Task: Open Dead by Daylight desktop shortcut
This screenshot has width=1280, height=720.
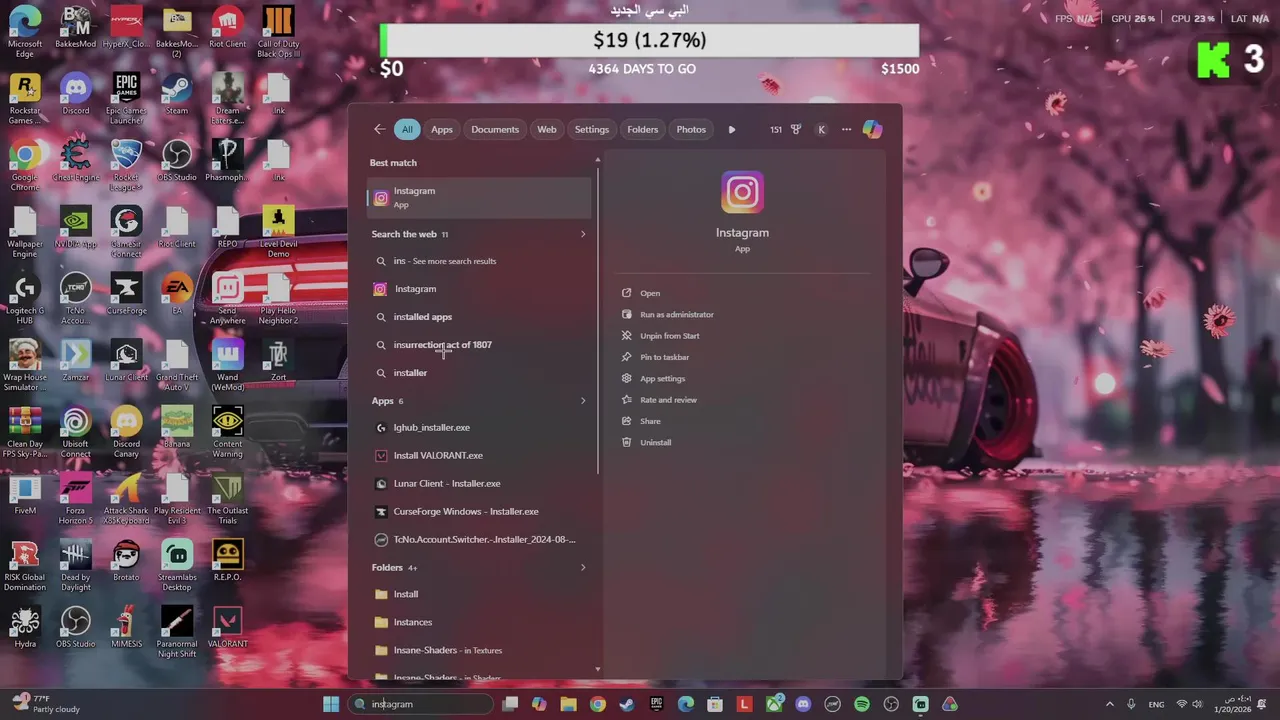Action: click(x=75, y=565)
